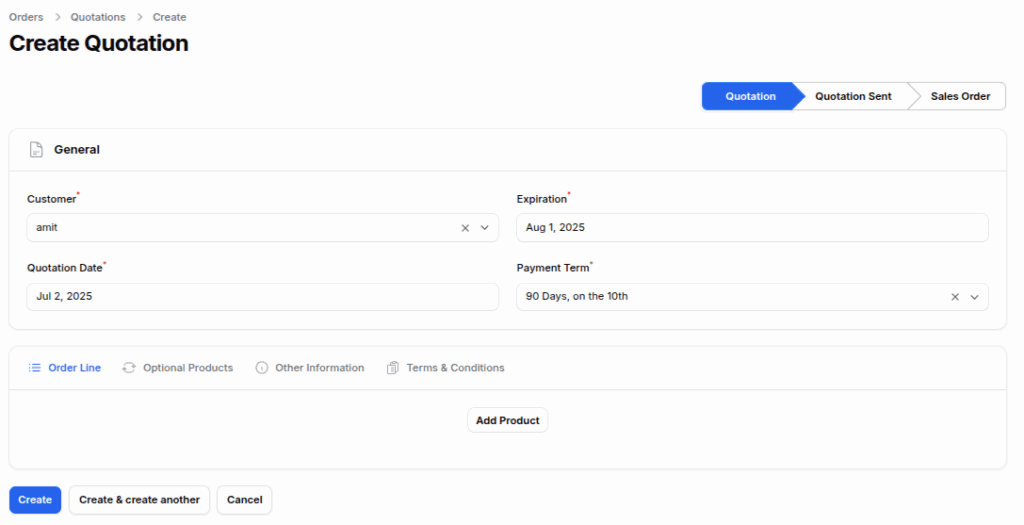Select the Sales Order status step
Viewport: 1024px width, 525px height.
pos(960,96)
